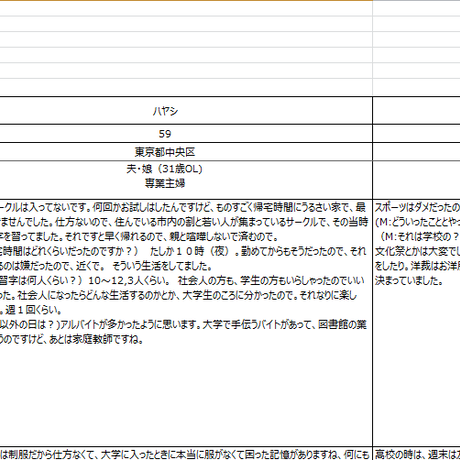Select the right-column cell starting with スポーツはダメだったの
460x460 pixels.
[417, 323]
